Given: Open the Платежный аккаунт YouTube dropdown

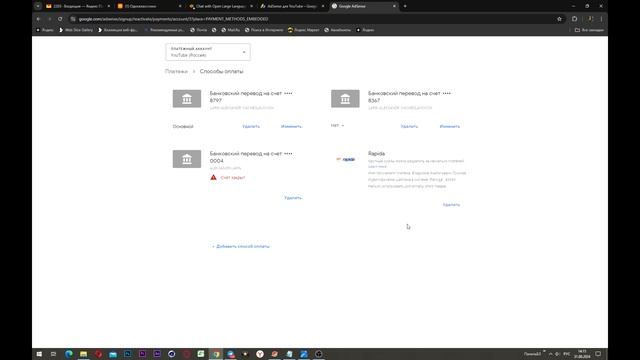Looking at the screenshot, I should coord(208,52).
